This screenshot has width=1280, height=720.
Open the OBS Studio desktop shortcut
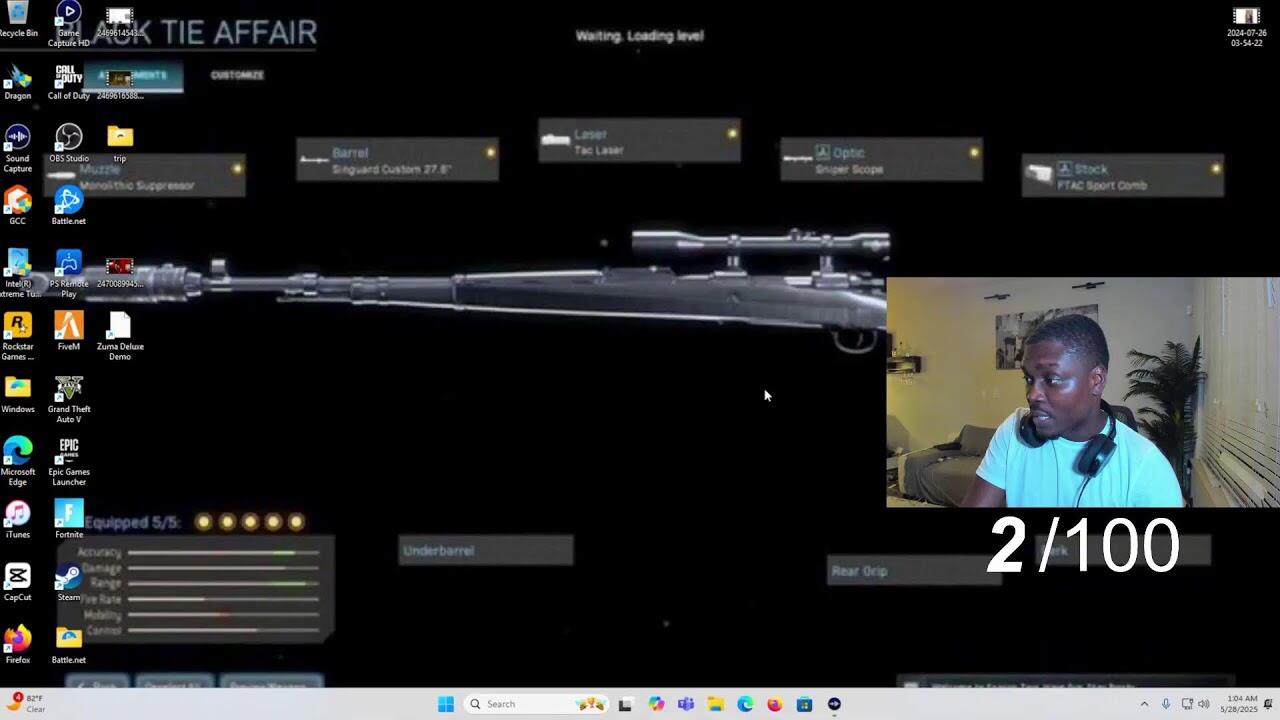coord(68,138)
